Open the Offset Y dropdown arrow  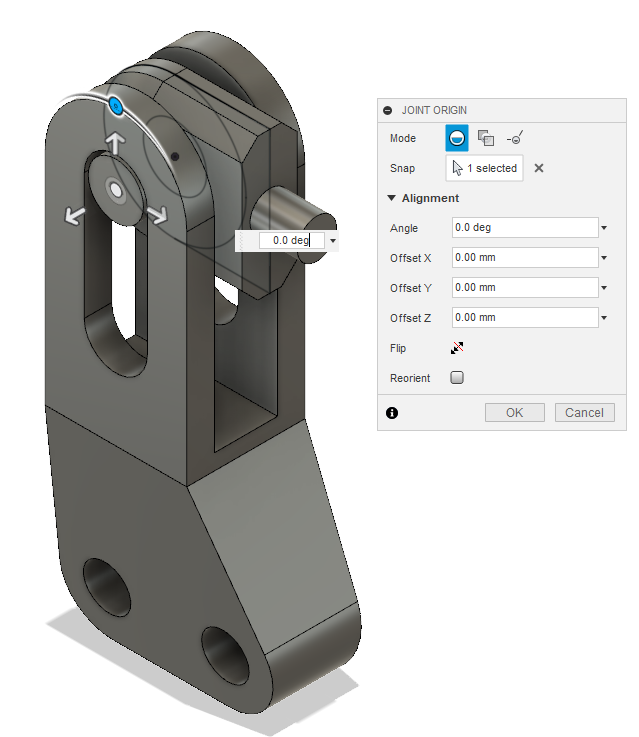click(604, 288)
